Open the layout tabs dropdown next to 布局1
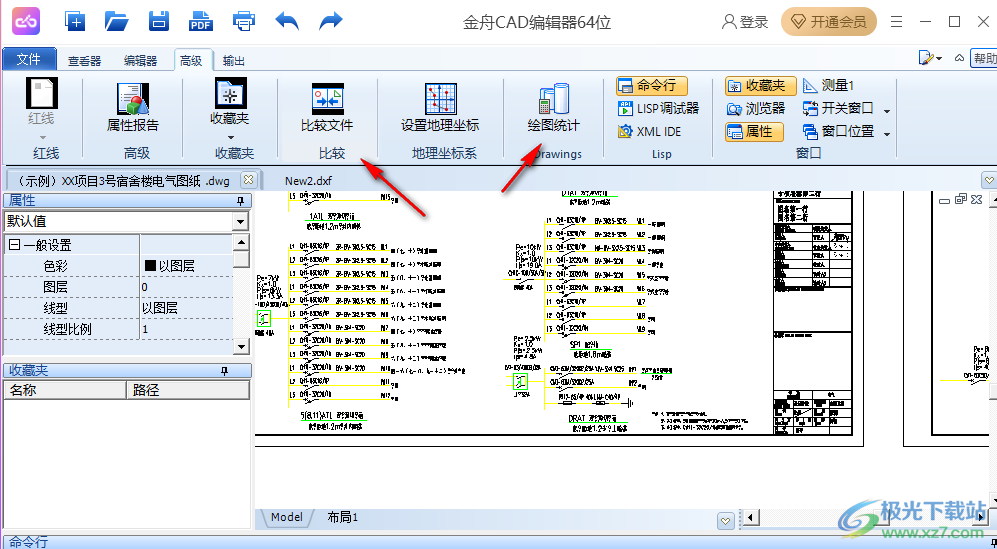997x549 pixels. click(x=726, y=520)
